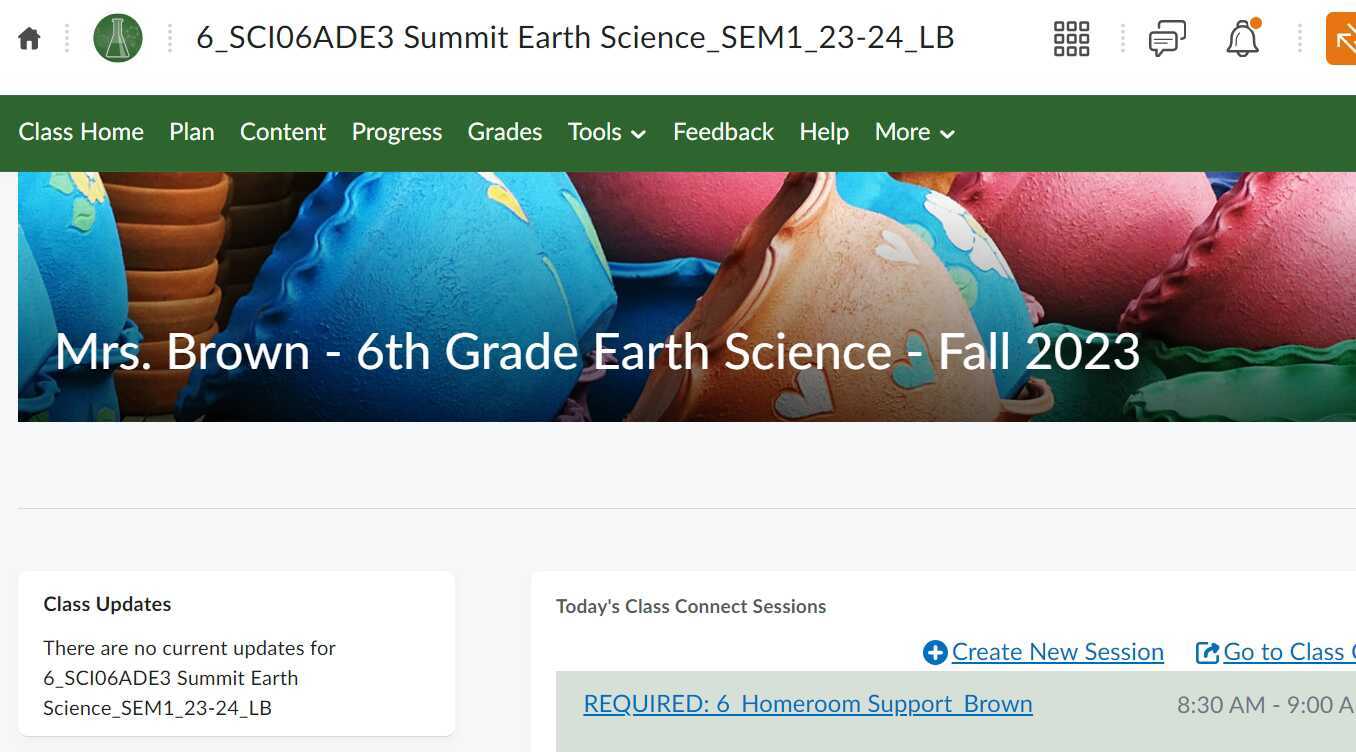Select the Help menu item

tap(823, 132)
